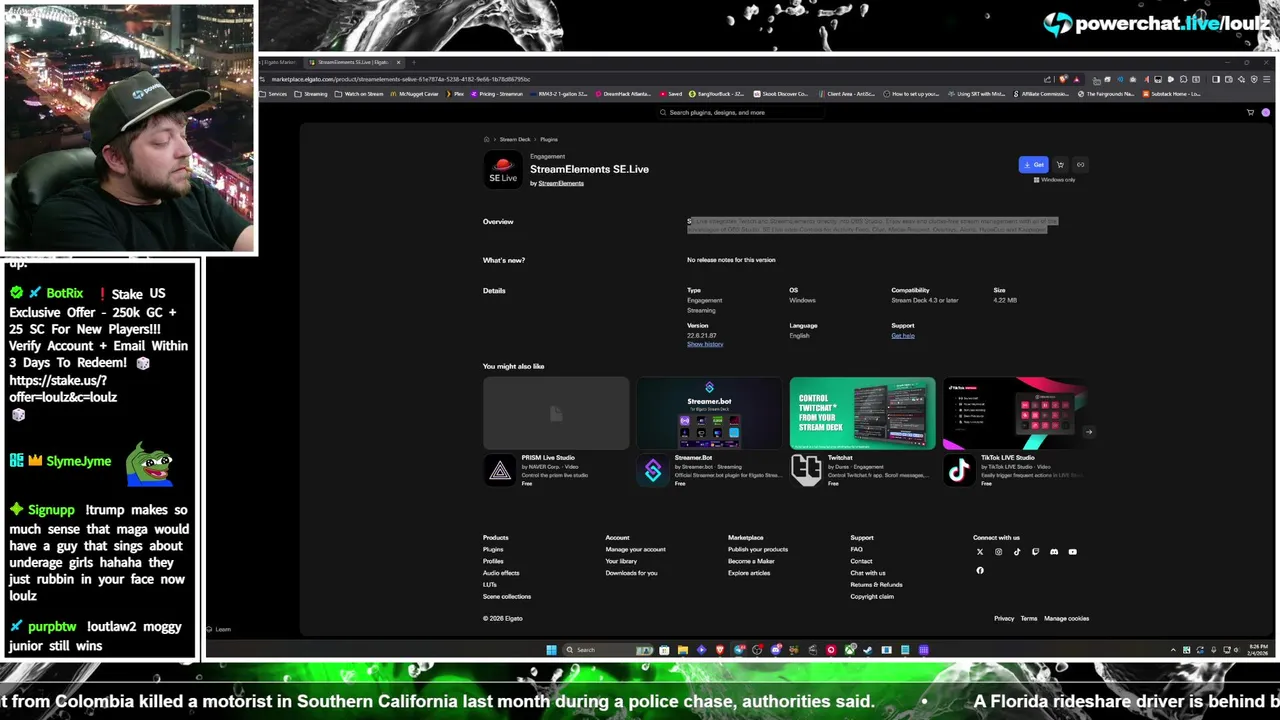Open a new browser tab with plus
1280x720 pixels.
click(x=413, y=62)
